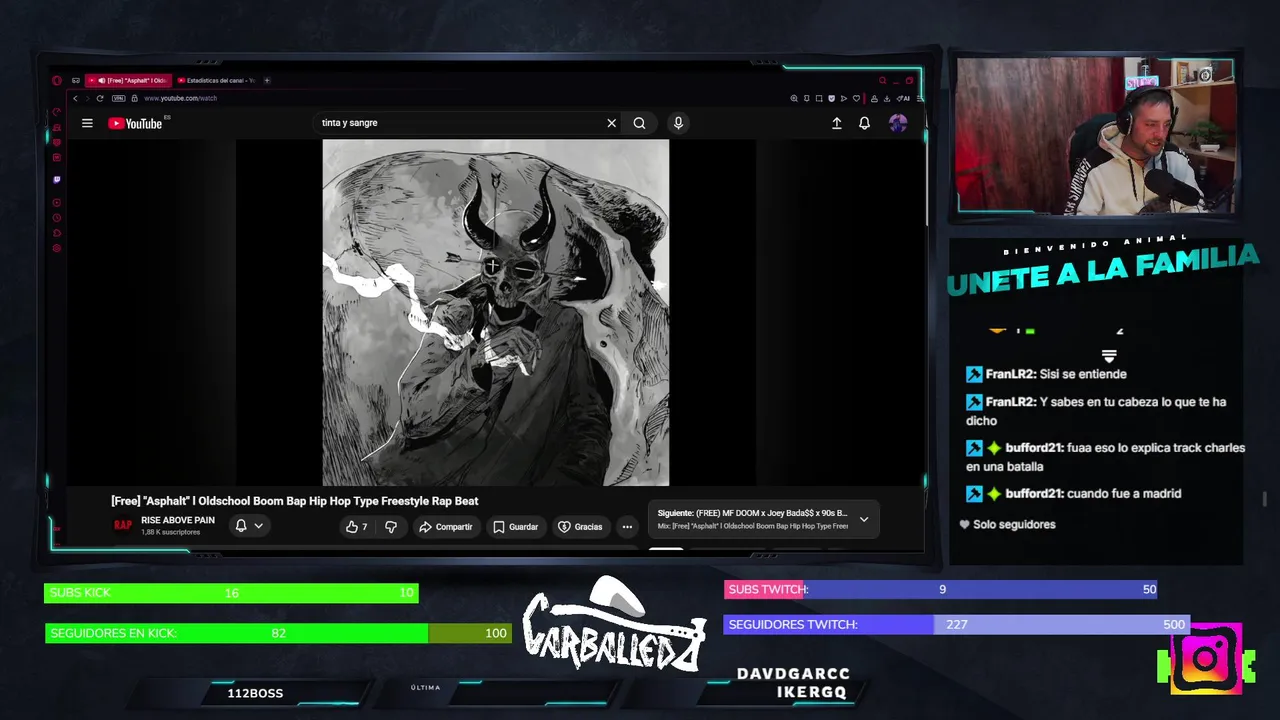Click the 112BOSS label on overlay
The image size is (1280, 720).
pos(255,693)
